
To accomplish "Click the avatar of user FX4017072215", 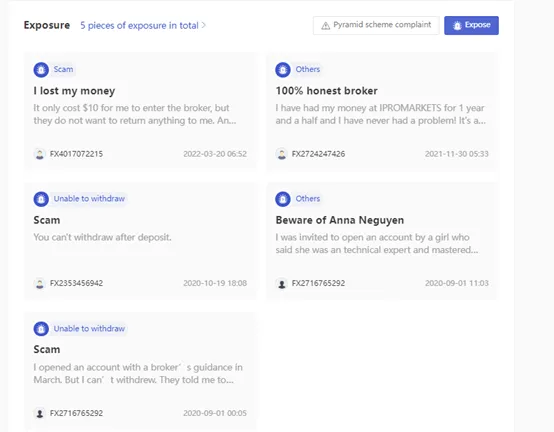I will click(40, 154).
